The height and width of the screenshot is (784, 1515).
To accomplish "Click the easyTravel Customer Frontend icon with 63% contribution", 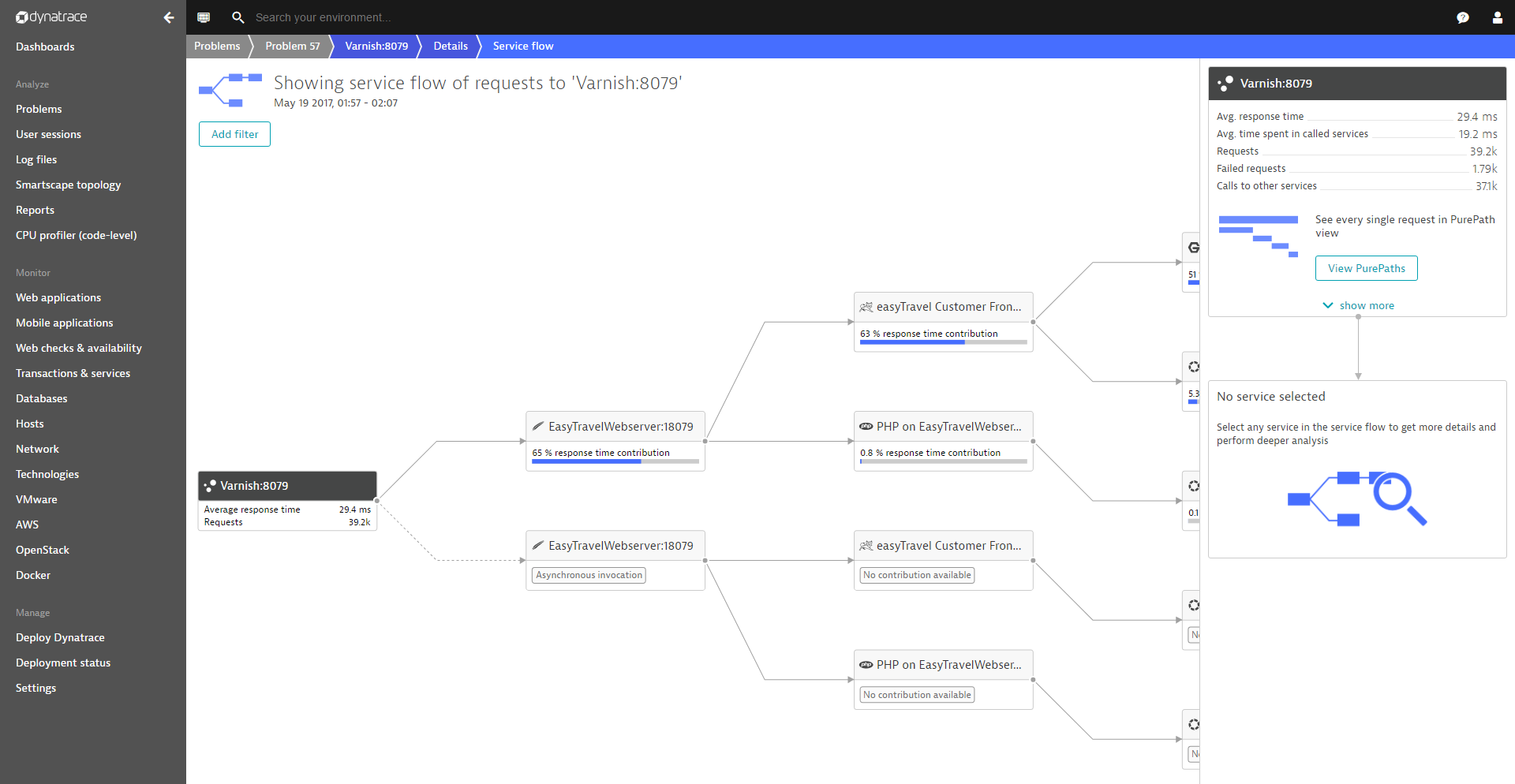I will pos(866,307).
